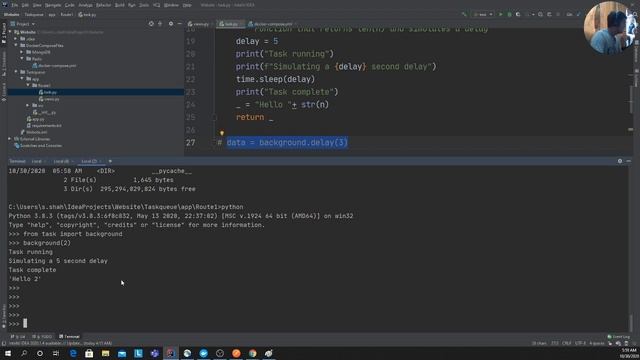This screenshot has width=640, height=360.
Task: Launch Microsoft Edge from taskbar
Action: (x=73, y=353)
